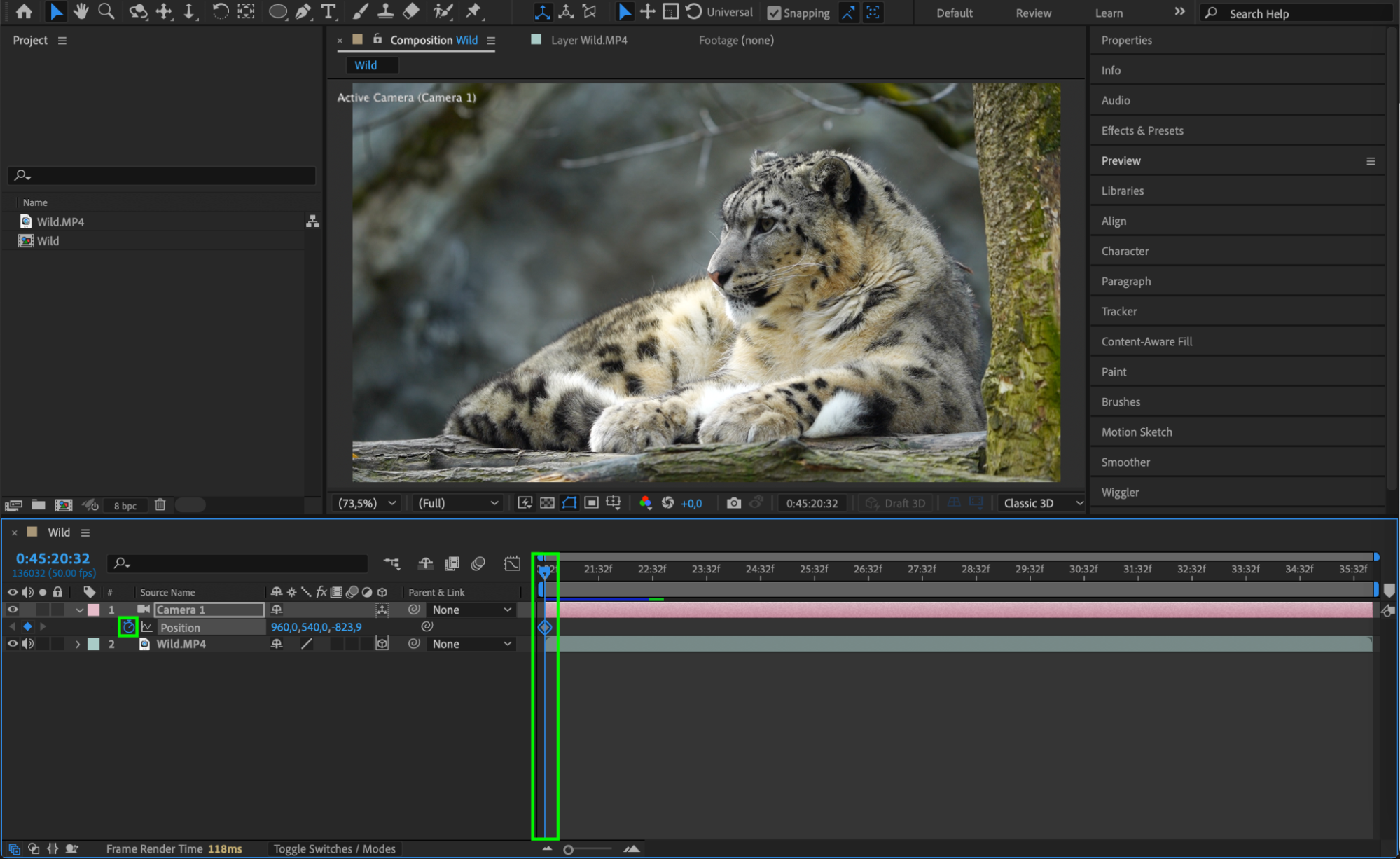Select the Puppet Pin tool
Screen dimensions: 1400x859
coord(474,11)
